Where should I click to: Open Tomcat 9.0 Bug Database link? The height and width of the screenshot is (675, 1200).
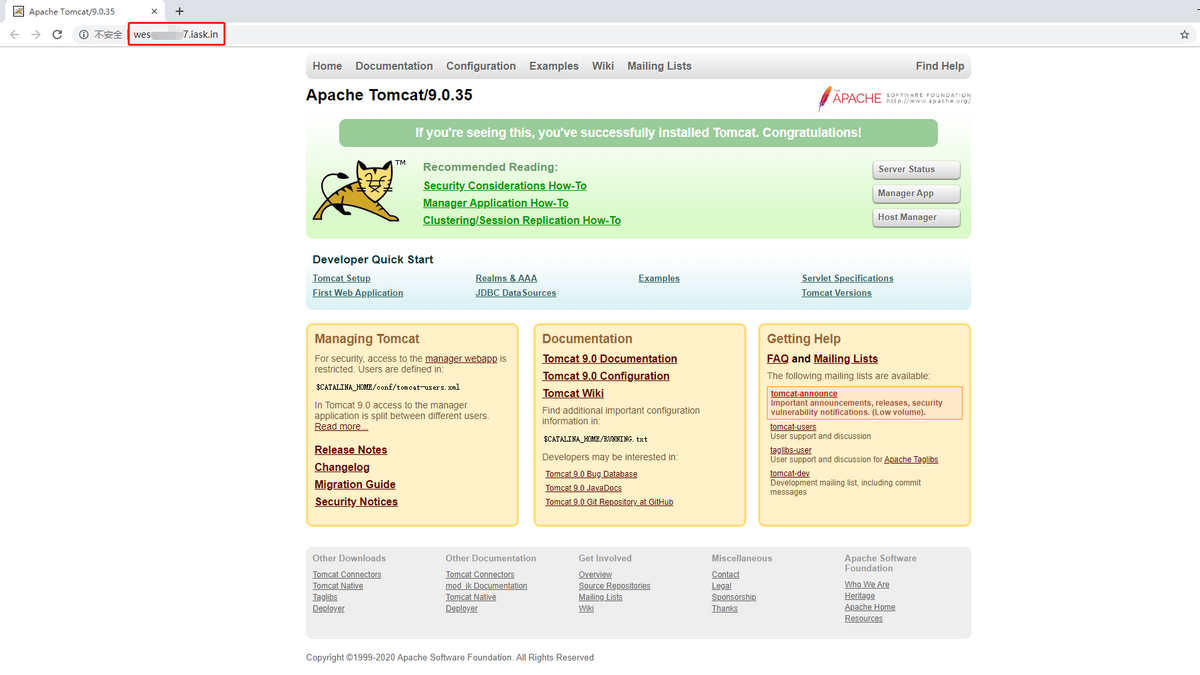coord(591,474)
